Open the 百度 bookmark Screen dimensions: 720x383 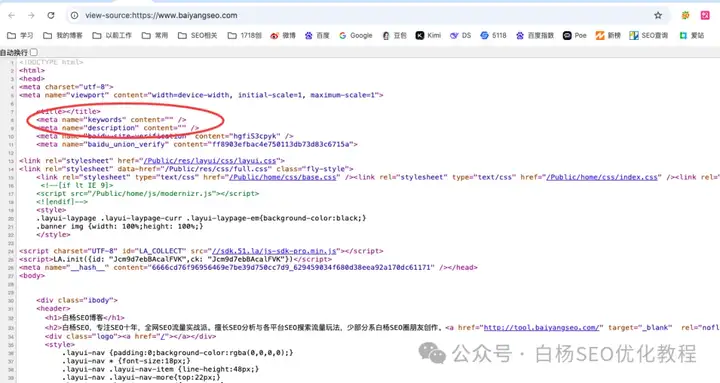point(317,35)
